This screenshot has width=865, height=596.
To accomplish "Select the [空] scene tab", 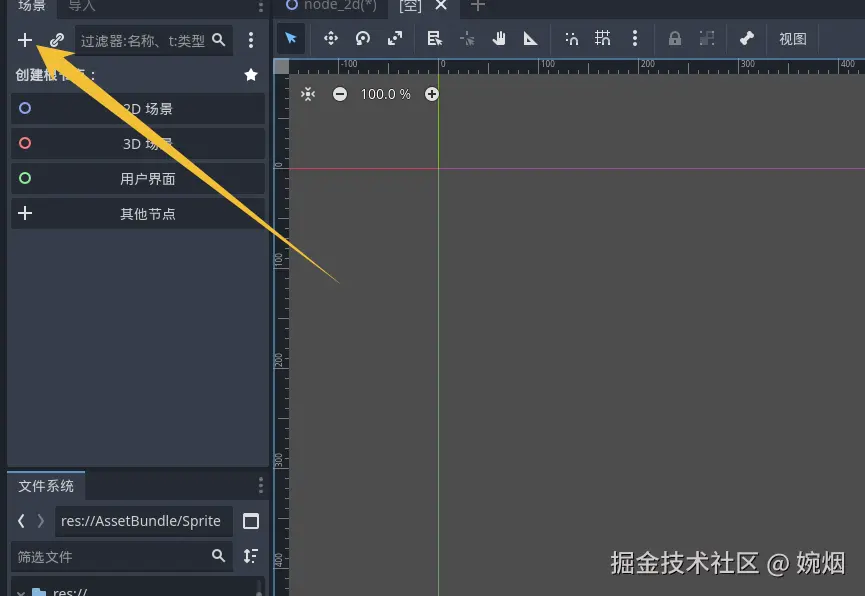I will (410, 6).
